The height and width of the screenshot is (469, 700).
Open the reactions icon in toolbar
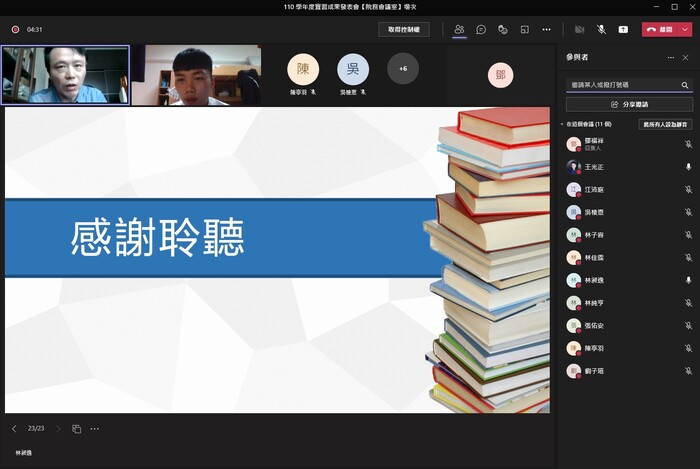coord(503,29)
